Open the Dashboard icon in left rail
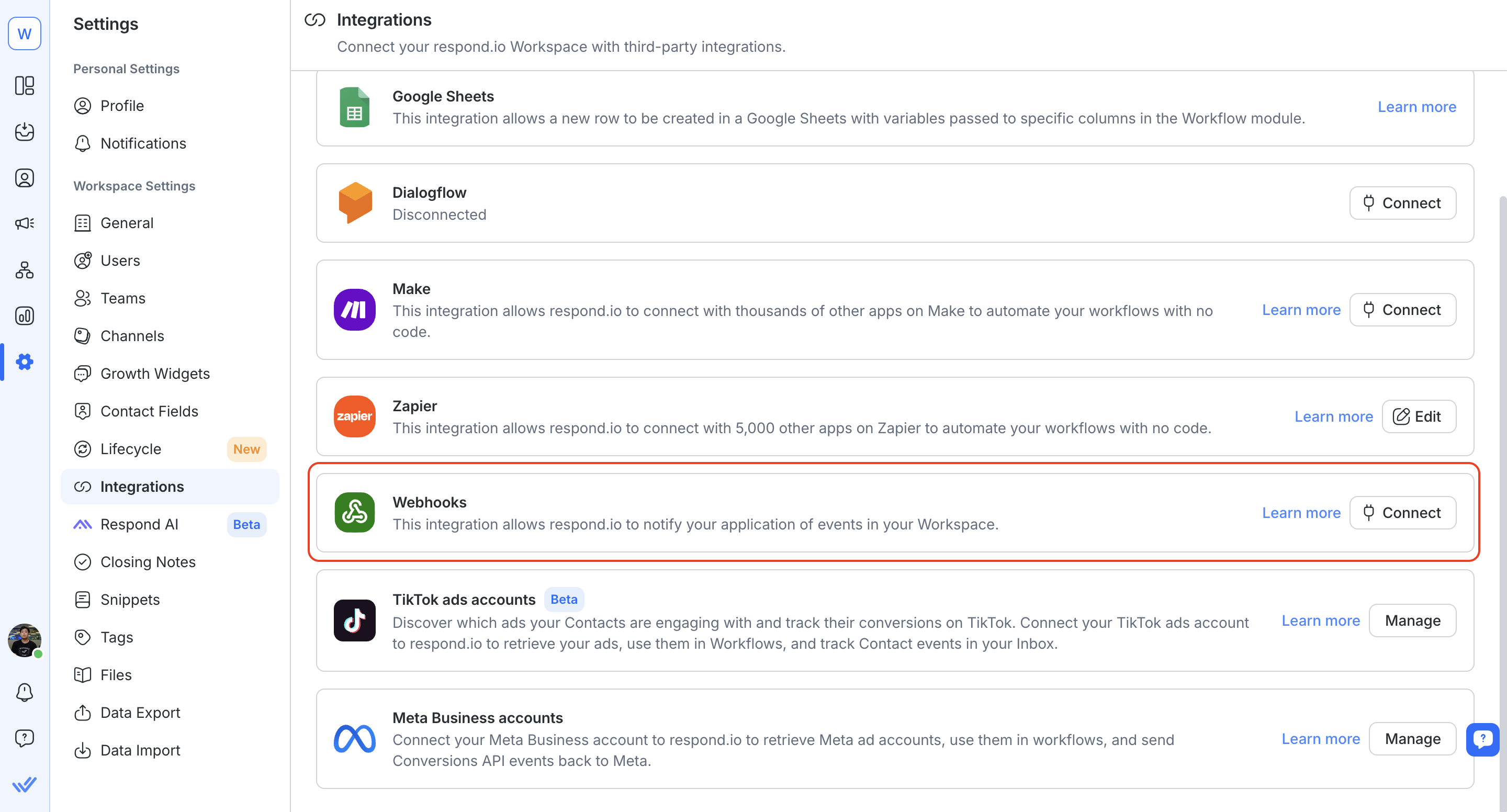The height and width of the screenshot is (812, 1507). 25,85
